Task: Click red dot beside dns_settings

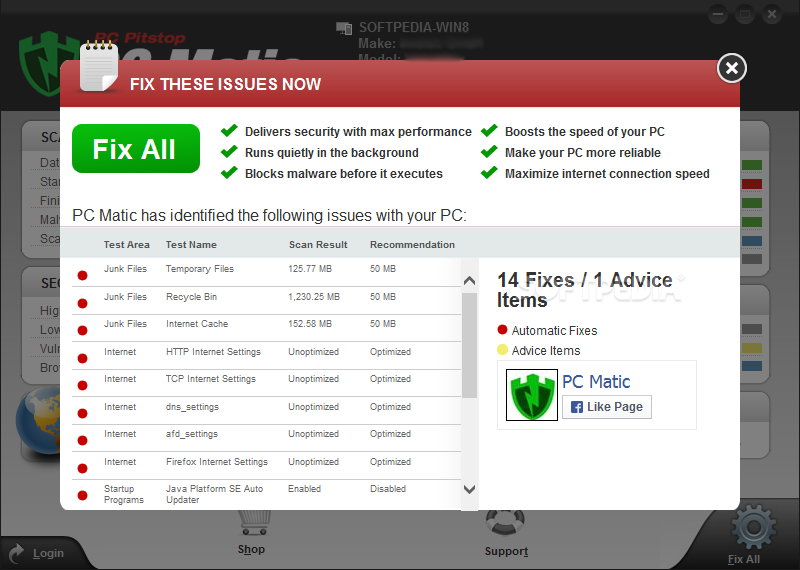Action: (82, 414)
